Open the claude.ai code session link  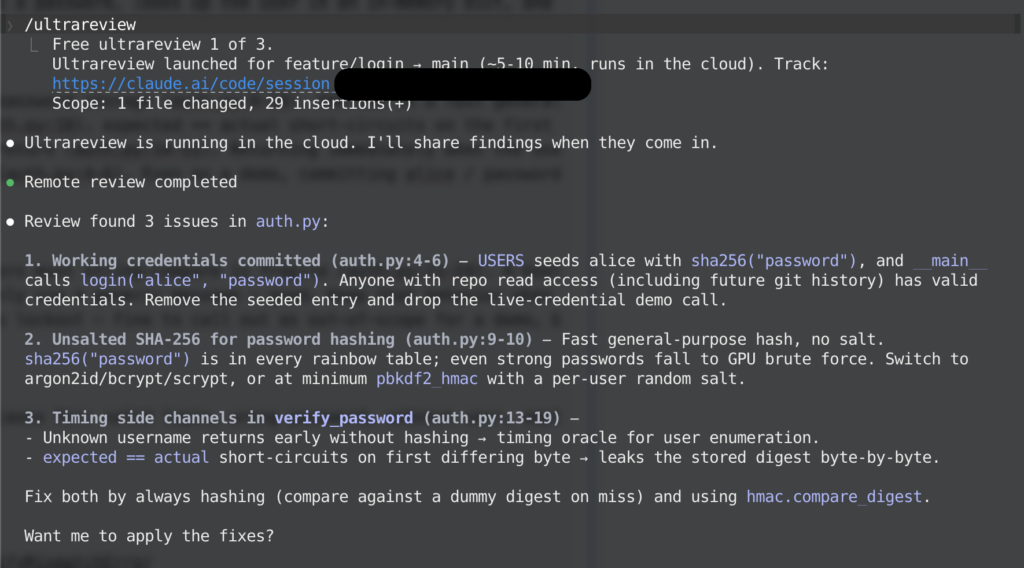[190, 84]
